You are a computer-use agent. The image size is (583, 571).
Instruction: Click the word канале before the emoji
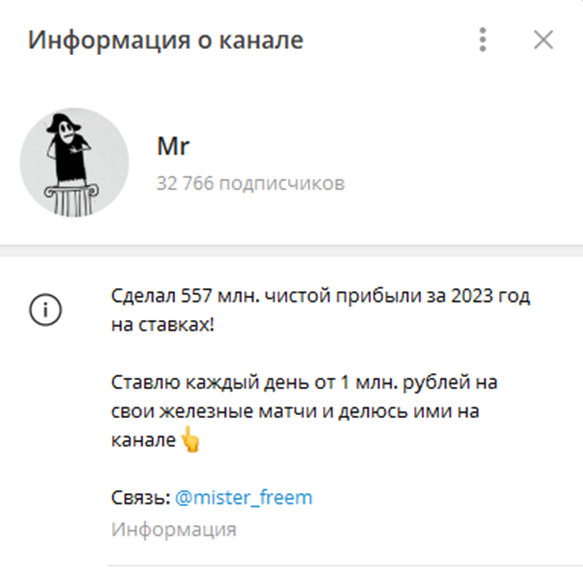(x=144, y=440)
